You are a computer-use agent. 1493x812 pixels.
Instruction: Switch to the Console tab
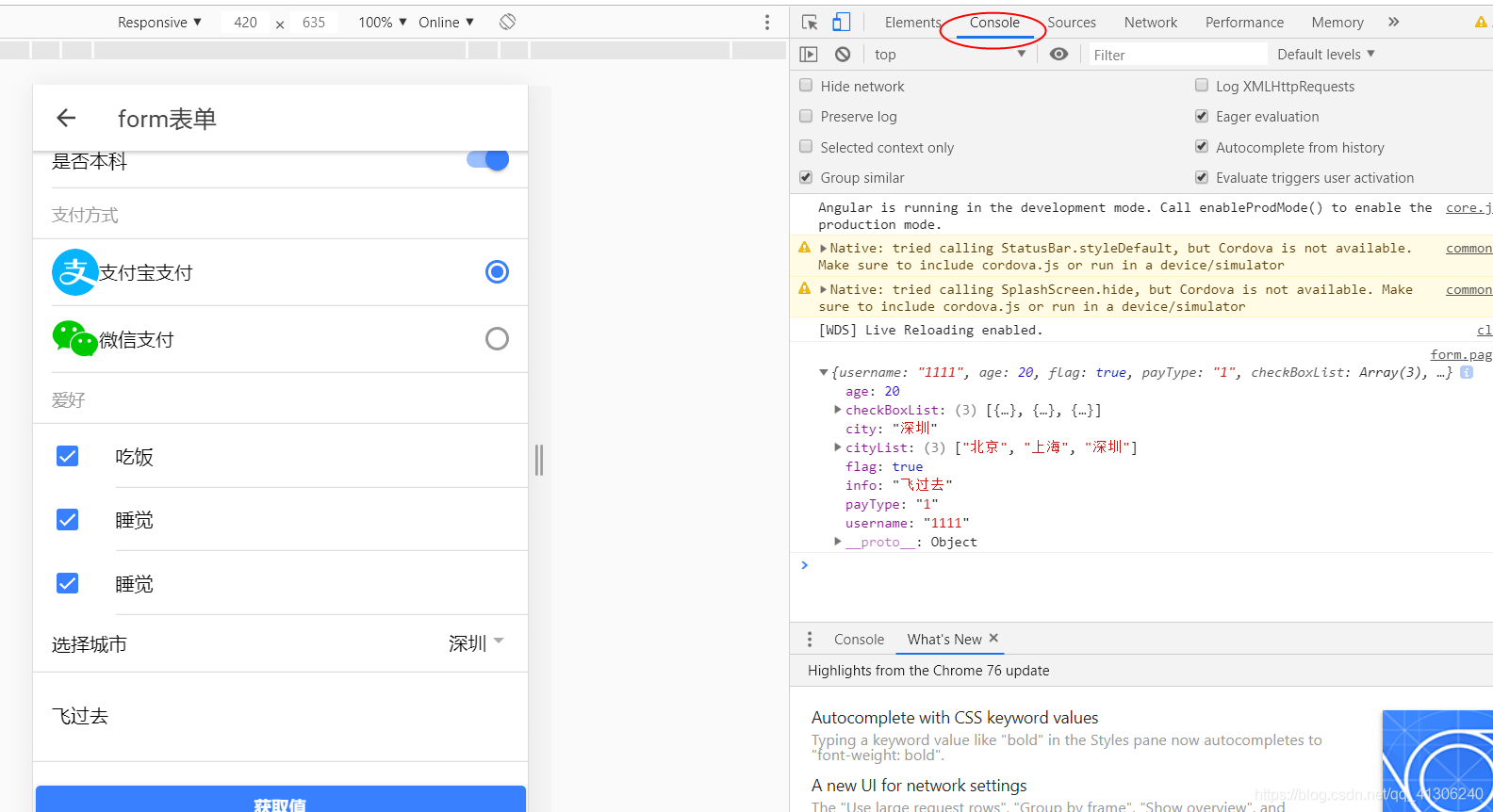point(994,22)
